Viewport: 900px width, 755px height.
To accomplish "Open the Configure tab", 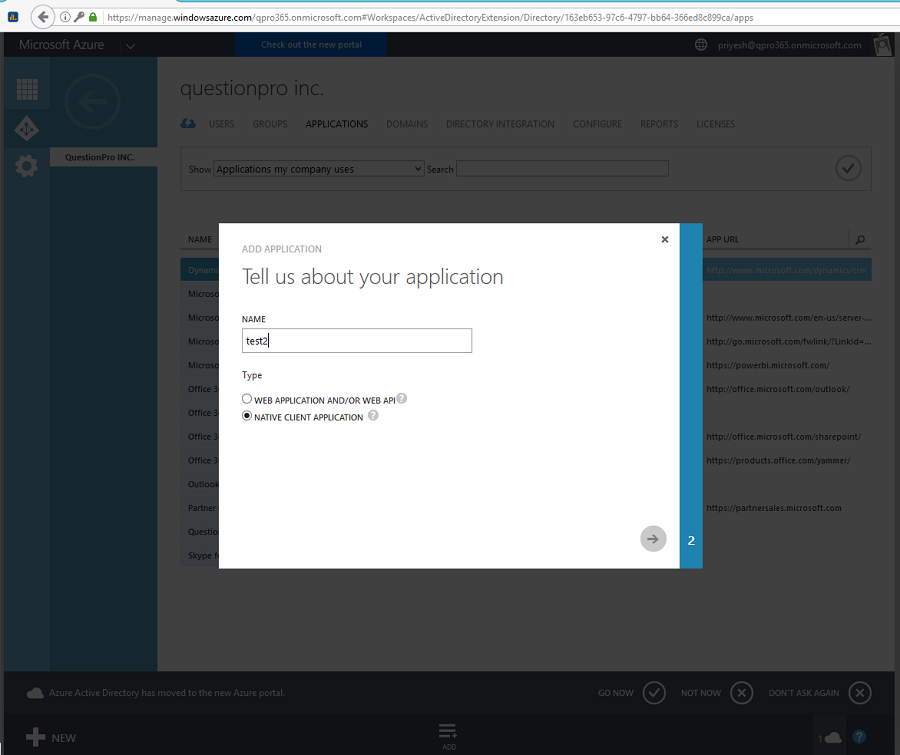I will click(597, 124).
